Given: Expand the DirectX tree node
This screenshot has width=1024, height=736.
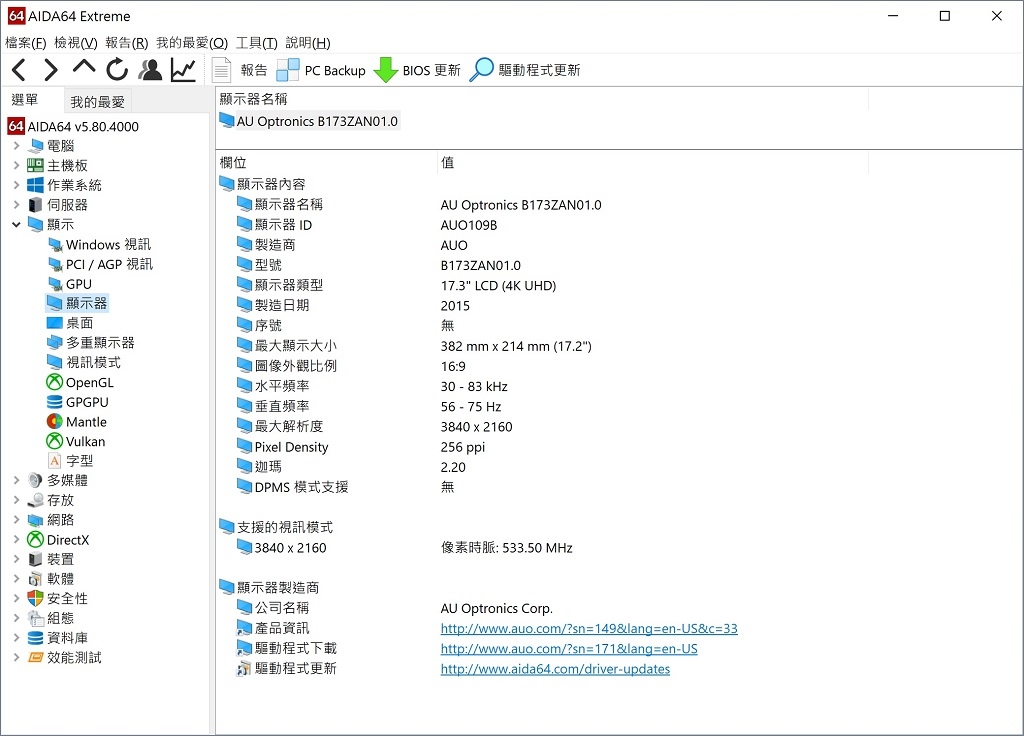Looking at the screenshot, I should 16,539.
